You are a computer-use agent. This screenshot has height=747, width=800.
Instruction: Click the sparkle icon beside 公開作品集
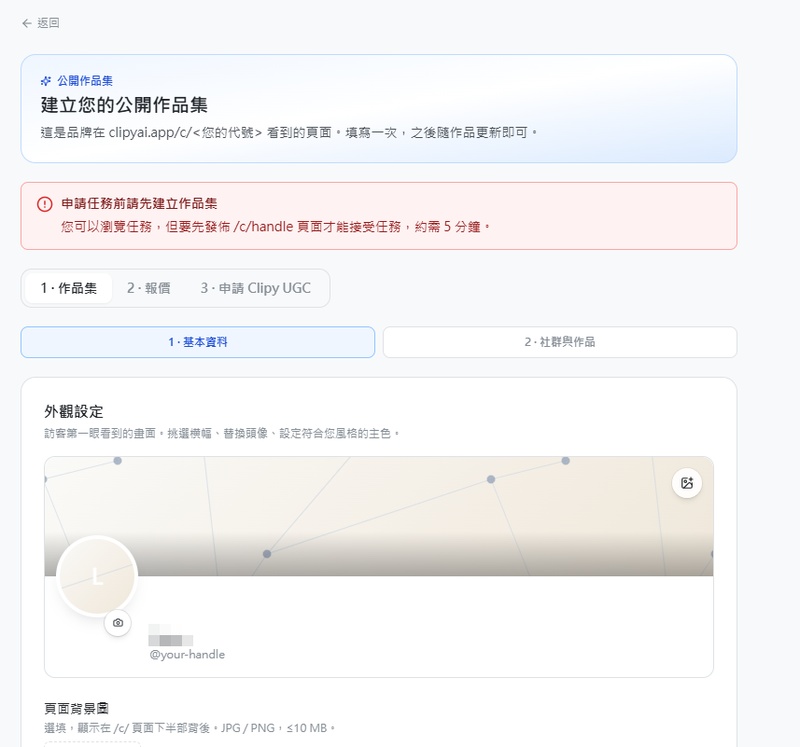46,81
